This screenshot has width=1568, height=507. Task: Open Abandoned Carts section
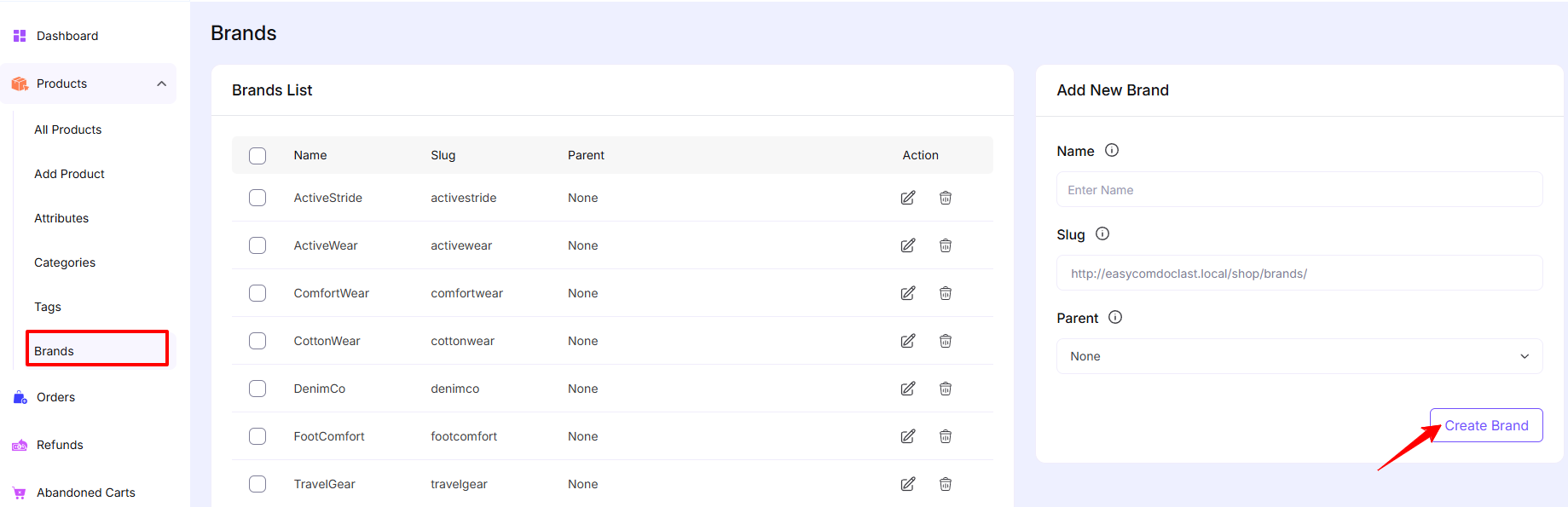[85, 493]
